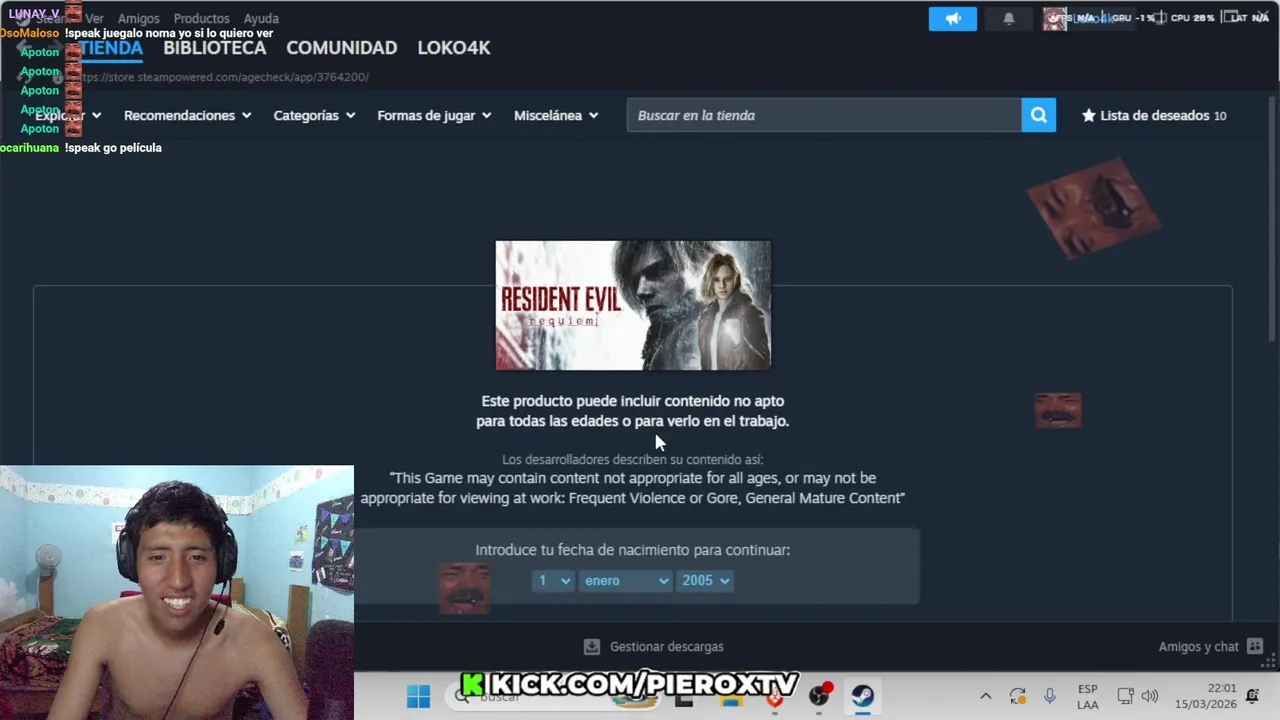Screen dimensions: 1280x720
Task: Expand the Formas de jugar menu
Action: tap(434, 115)
